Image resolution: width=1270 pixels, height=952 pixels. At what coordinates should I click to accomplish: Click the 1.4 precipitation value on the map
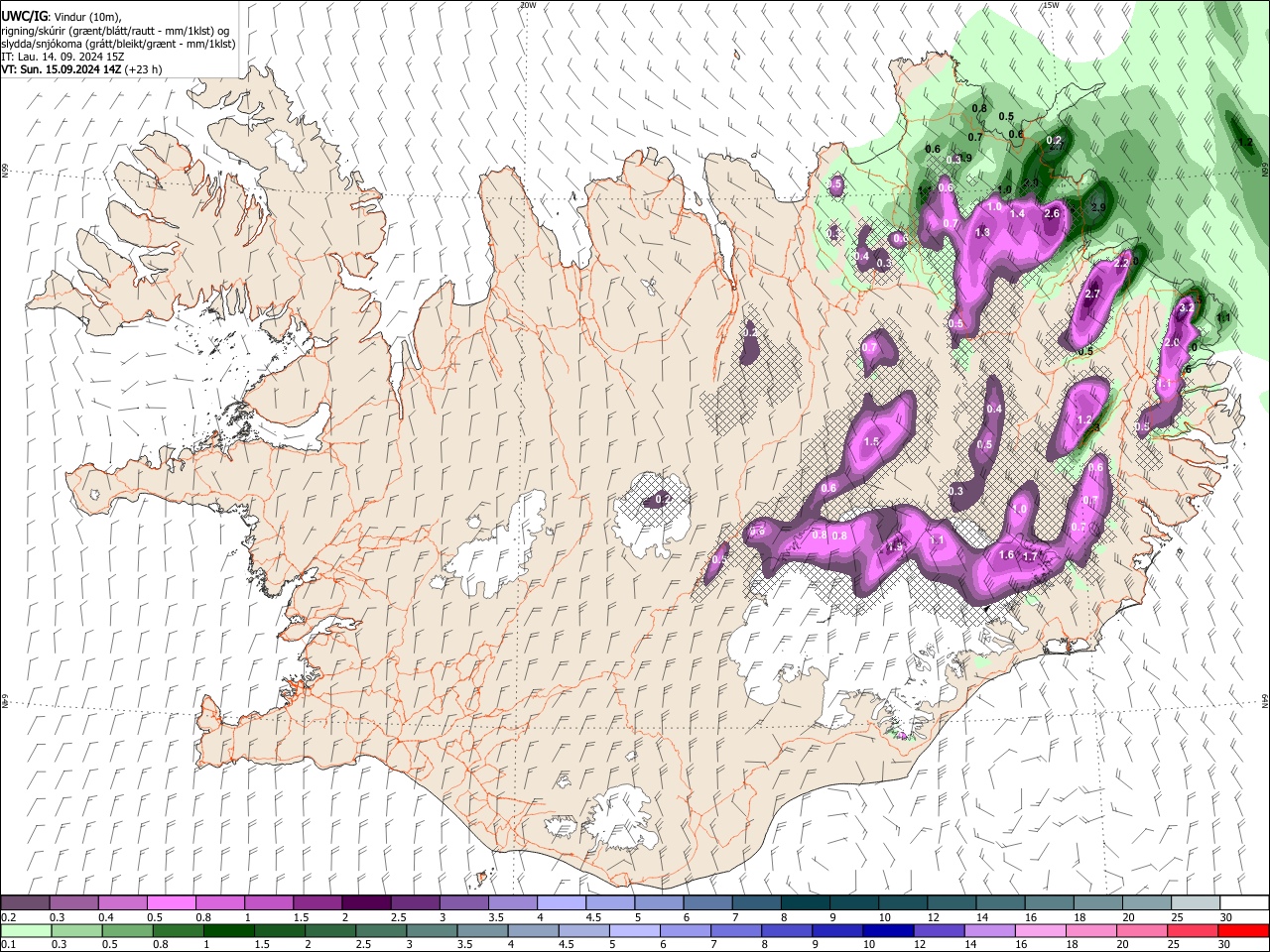coord(1017,213)
